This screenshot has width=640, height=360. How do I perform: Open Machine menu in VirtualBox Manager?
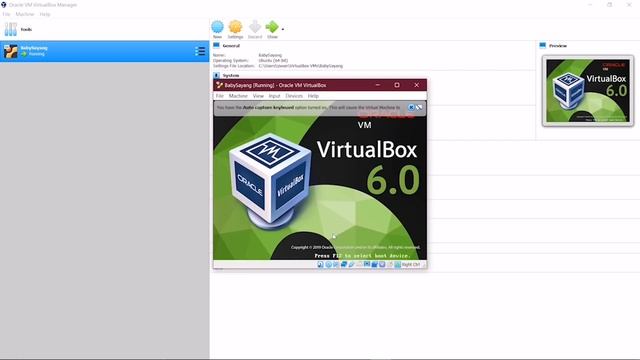[25, 14]
